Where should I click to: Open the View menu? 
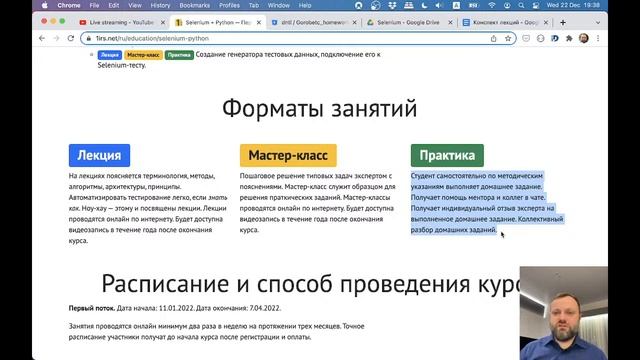[135, 5]
